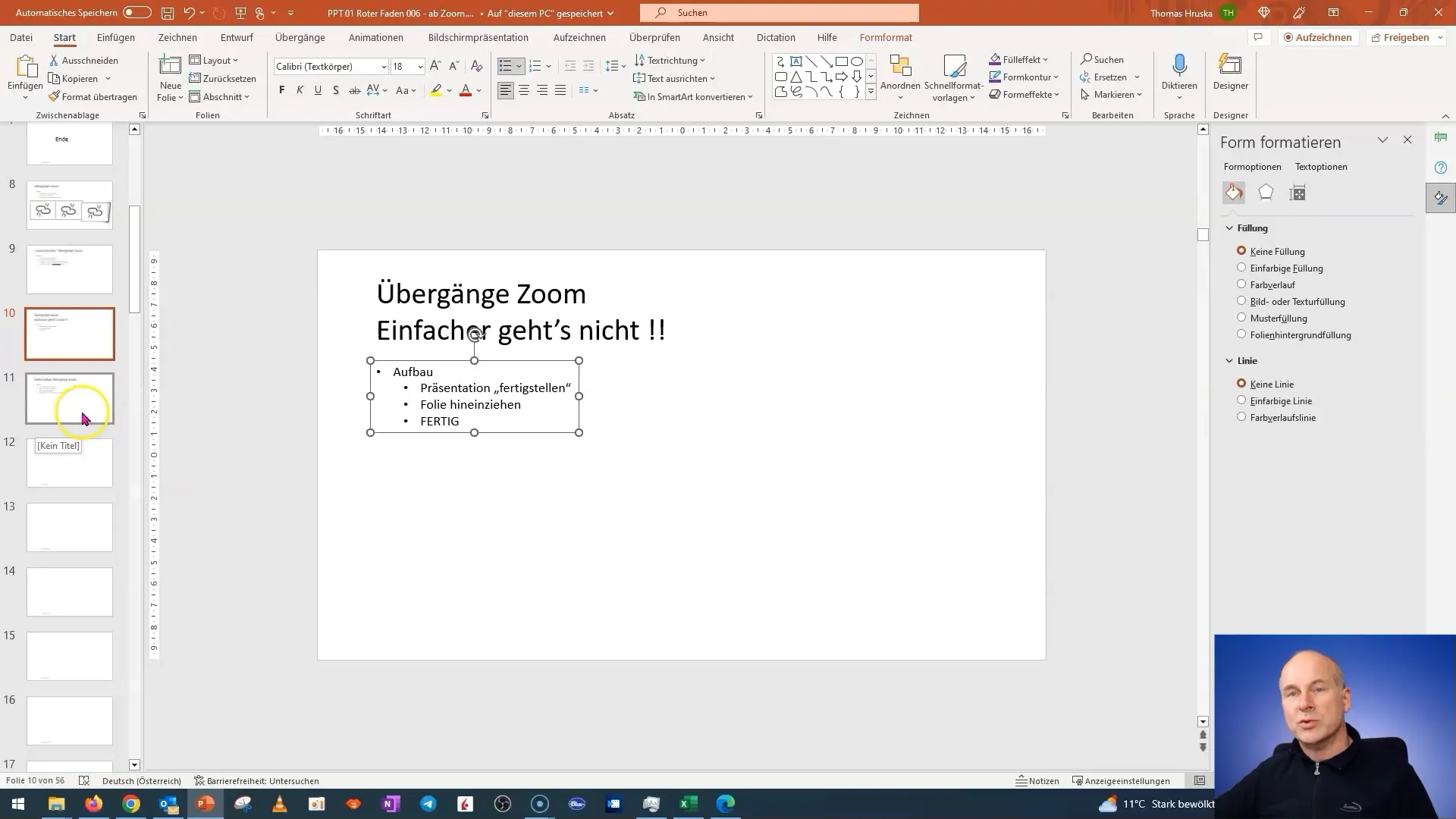Expand the font size dropdown
Screen dimensions: 1456x819
421,66
